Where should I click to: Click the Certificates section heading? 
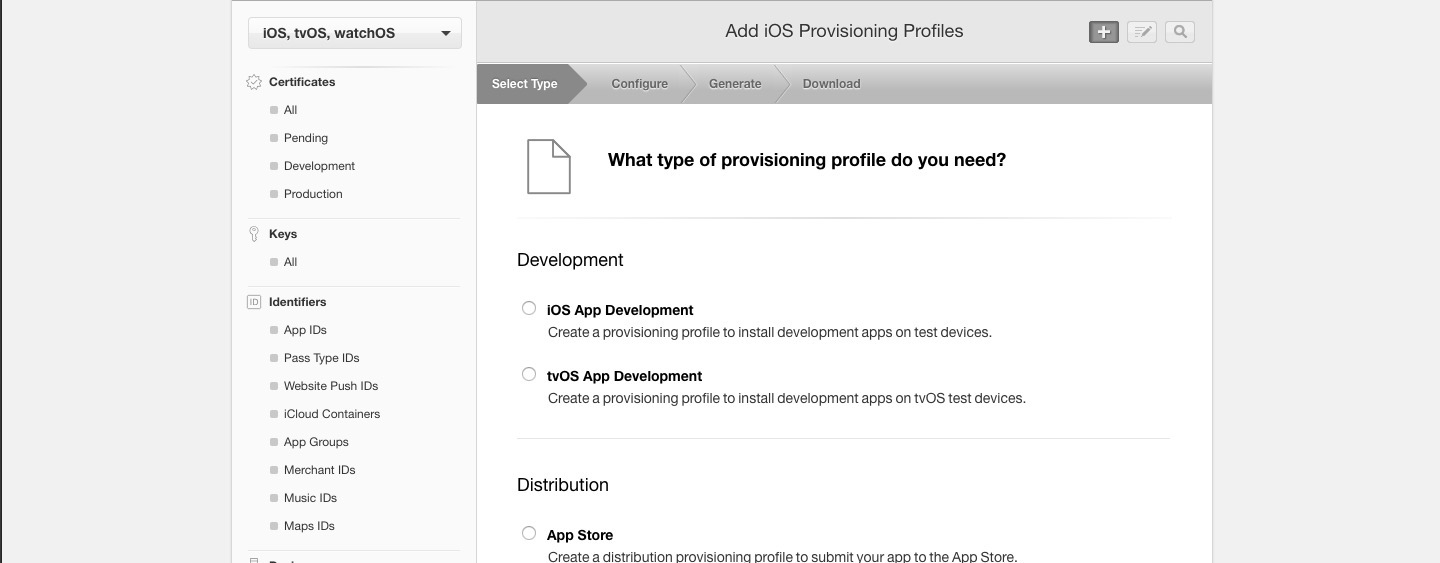[302, 82]
